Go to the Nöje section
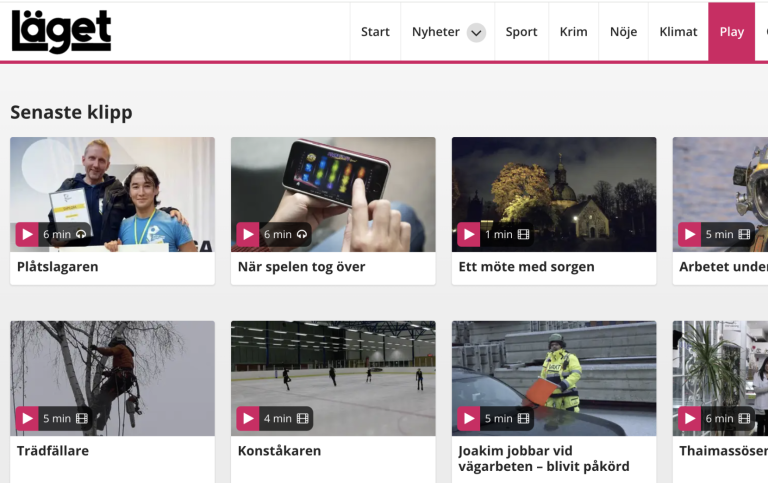 (624, 32)
